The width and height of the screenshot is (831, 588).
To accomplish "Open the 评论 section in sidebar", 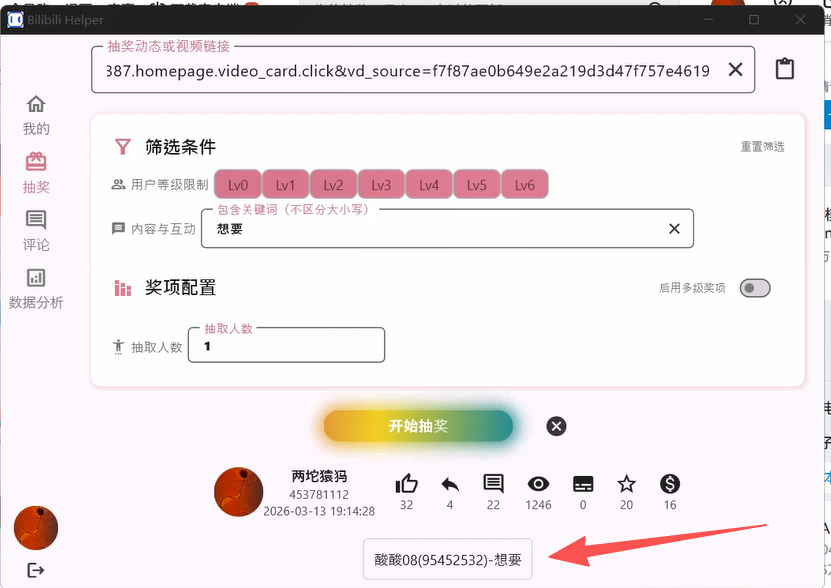I will (35, 230).
